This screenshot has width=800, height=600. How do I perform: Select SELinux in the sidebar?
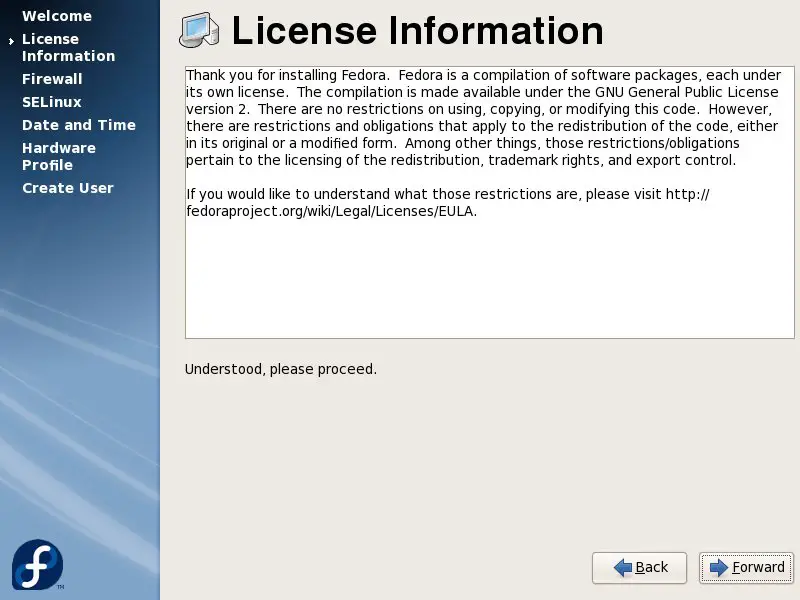[x=52, y=102]
